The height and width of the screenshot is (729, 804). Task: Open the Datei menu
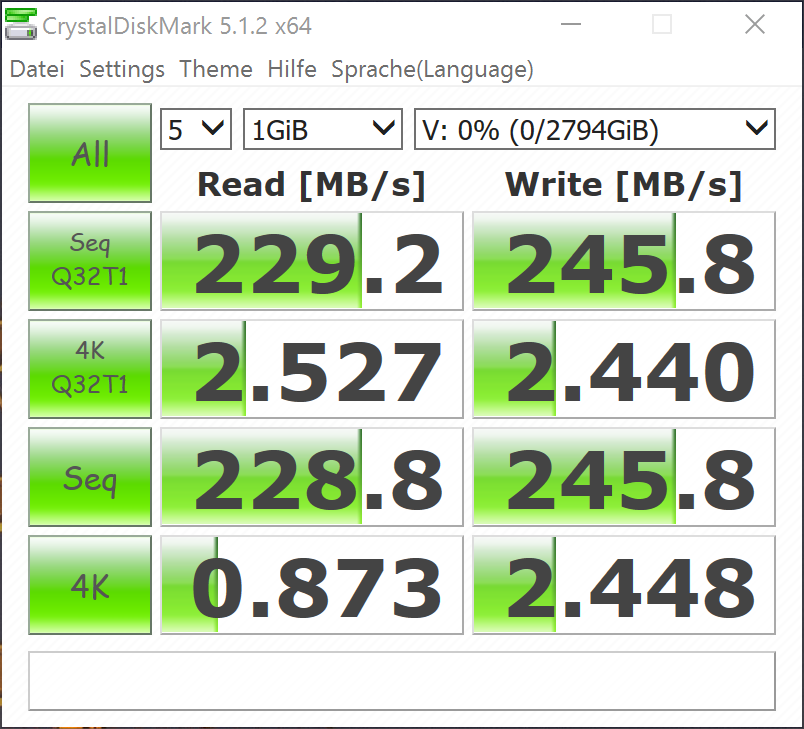37,69
